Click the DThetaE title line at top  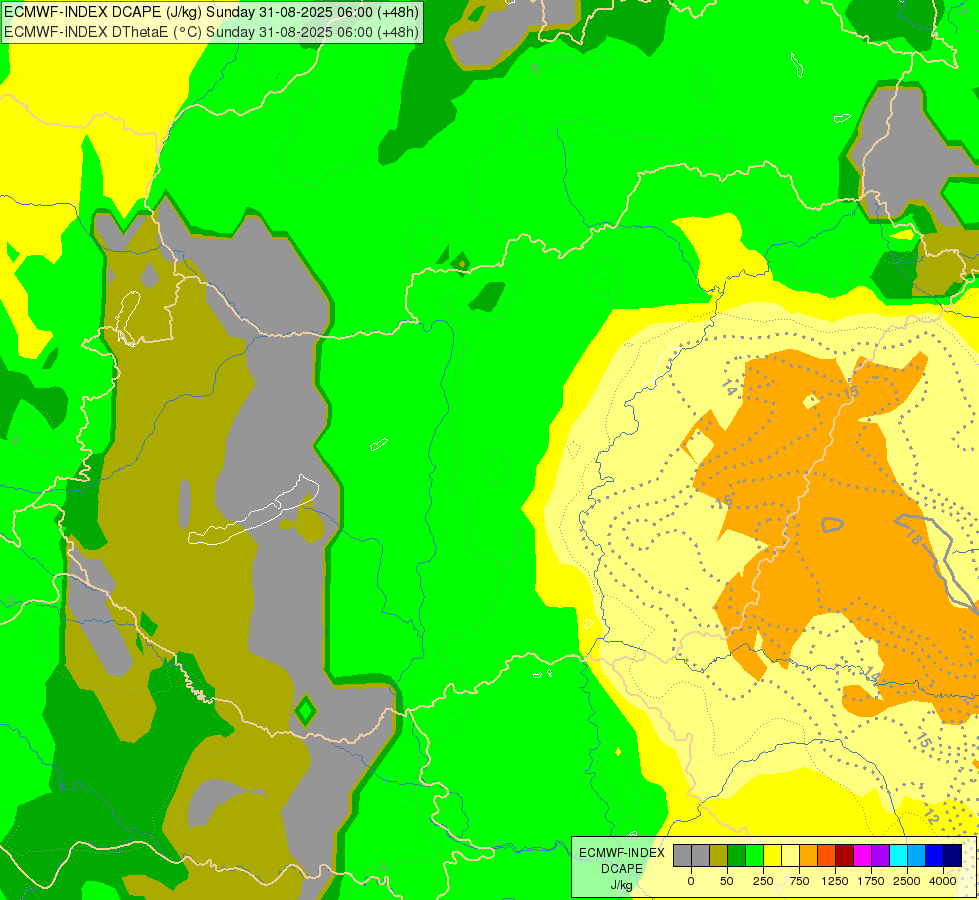211,32
